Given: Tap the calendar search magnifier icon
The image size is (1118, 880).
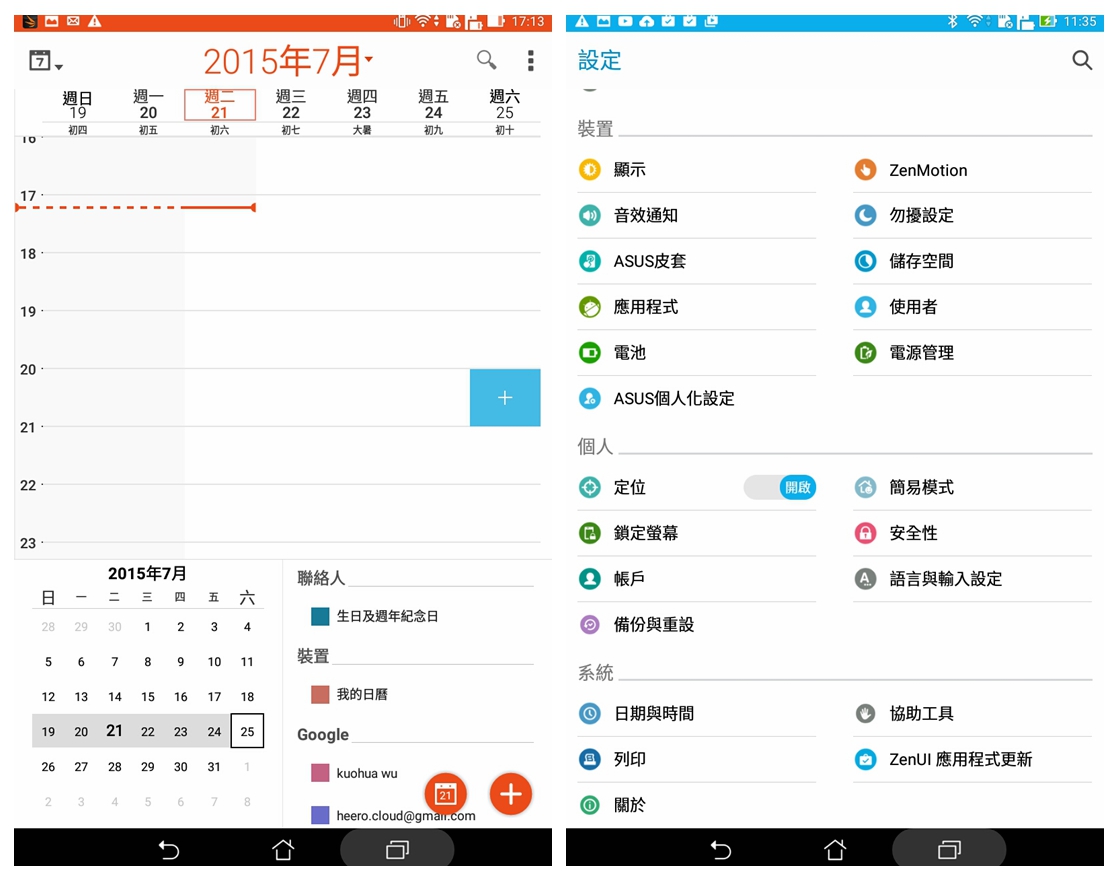Looking at the screenshot, I should tap(486, 60).
